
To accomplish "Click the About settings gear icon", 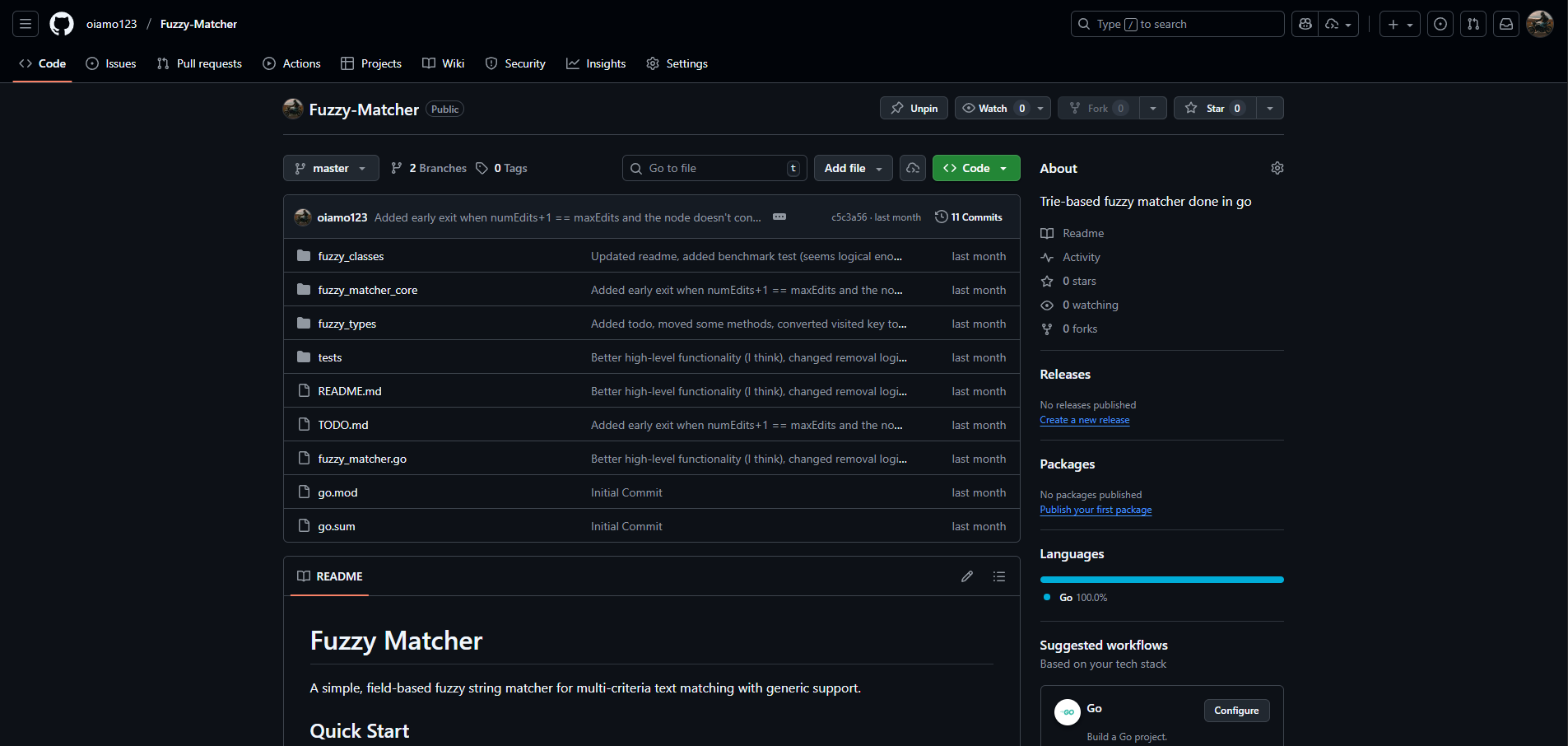I will pos(1277,168).
